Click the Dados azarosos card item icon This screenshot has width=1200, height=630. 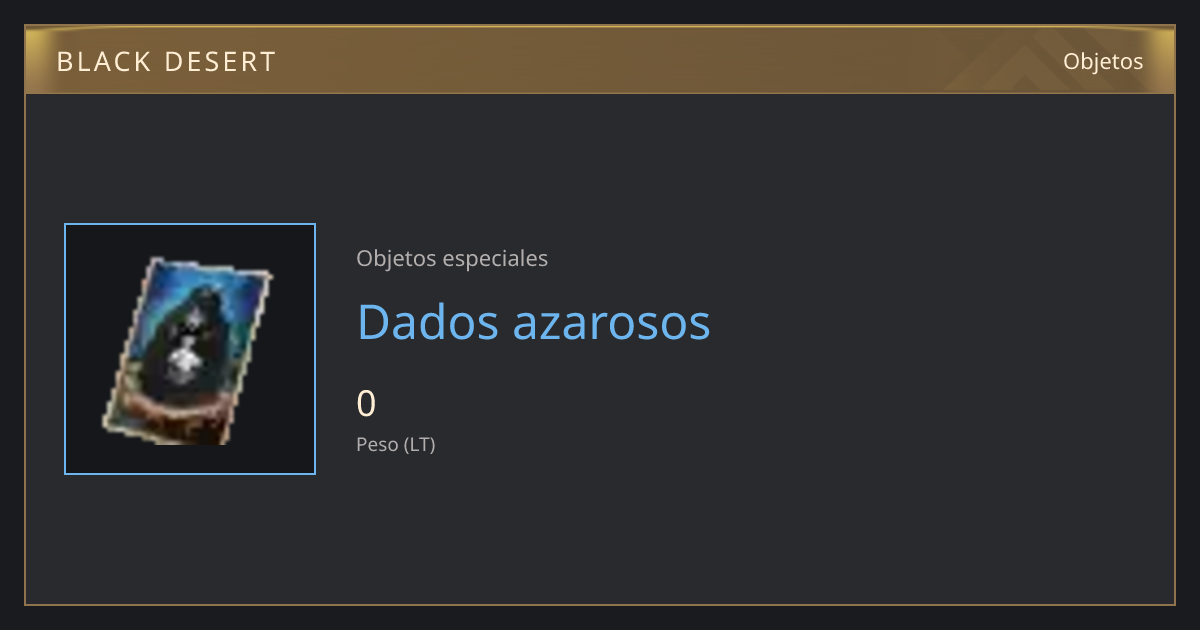[187, 351]
